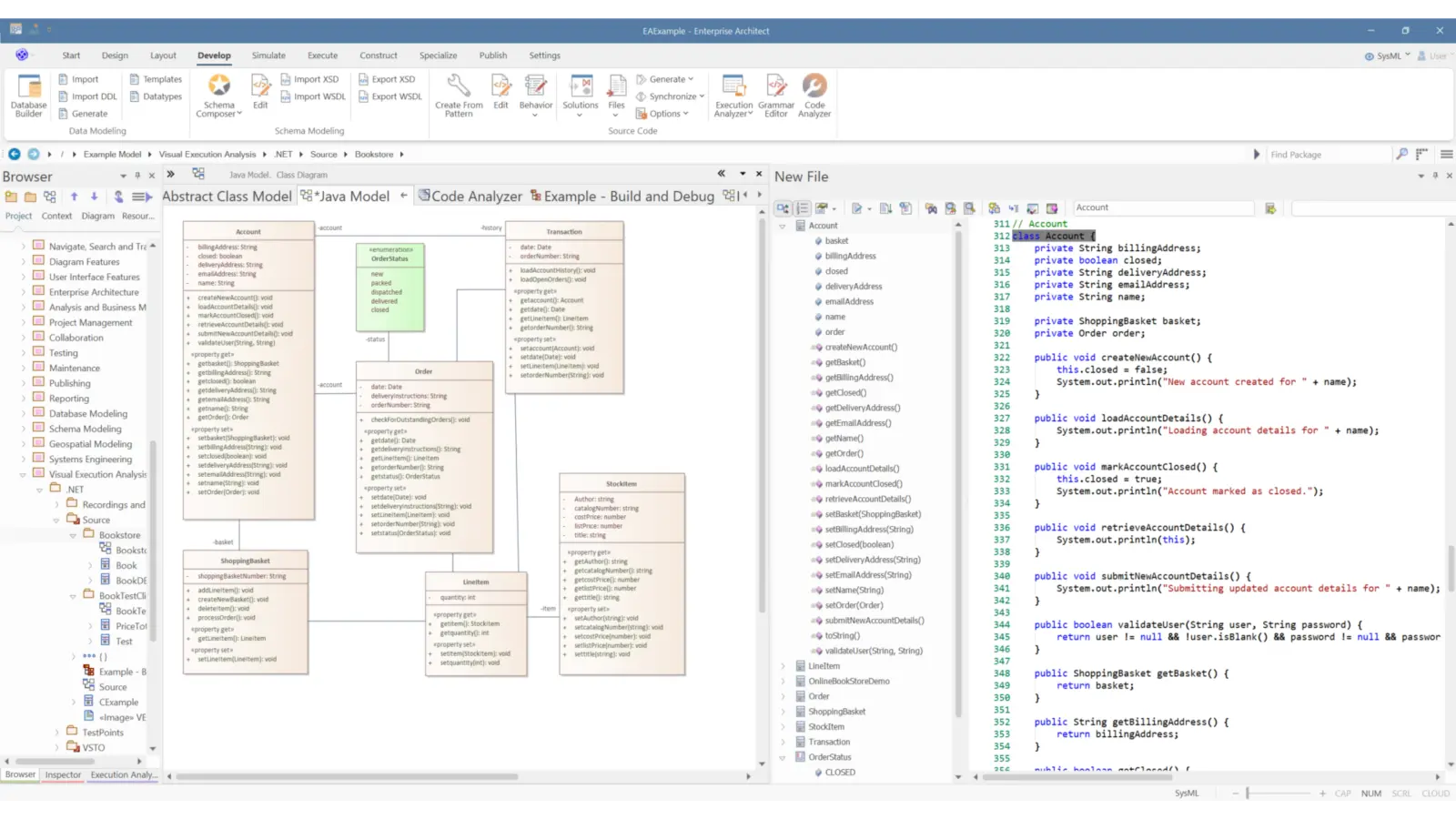Switch to the Simulate ribbon tab
Screen dimensions: 1456x819
[x=268, y=56]
